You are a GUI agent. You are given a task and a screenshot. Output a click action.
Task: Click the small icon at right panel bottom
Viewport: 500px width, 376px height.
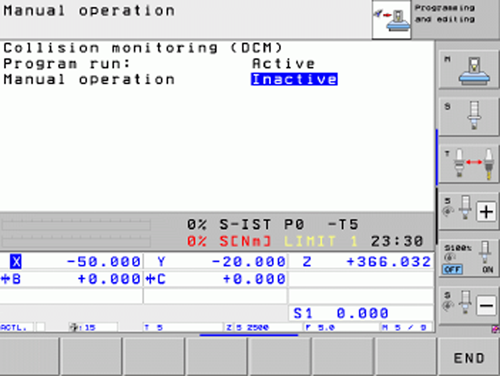tap(496, 329)
